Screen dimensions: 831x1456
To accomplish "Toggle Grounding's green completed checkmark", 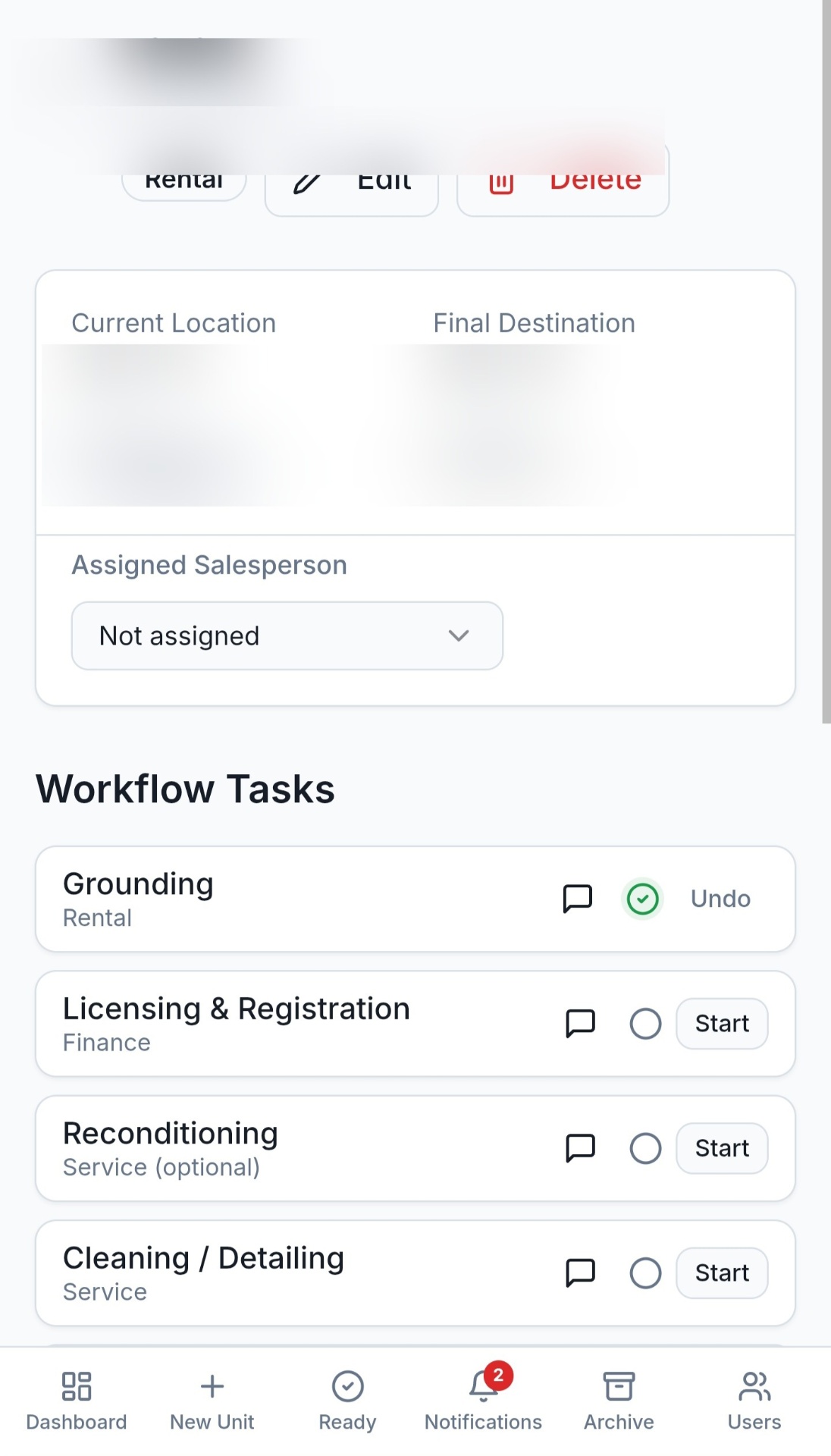I will point(642,899).
